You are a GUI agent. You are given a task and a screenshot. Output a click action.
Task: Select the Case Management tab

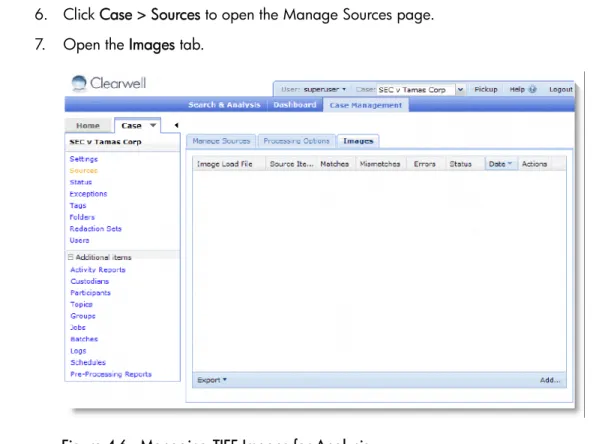366,105
